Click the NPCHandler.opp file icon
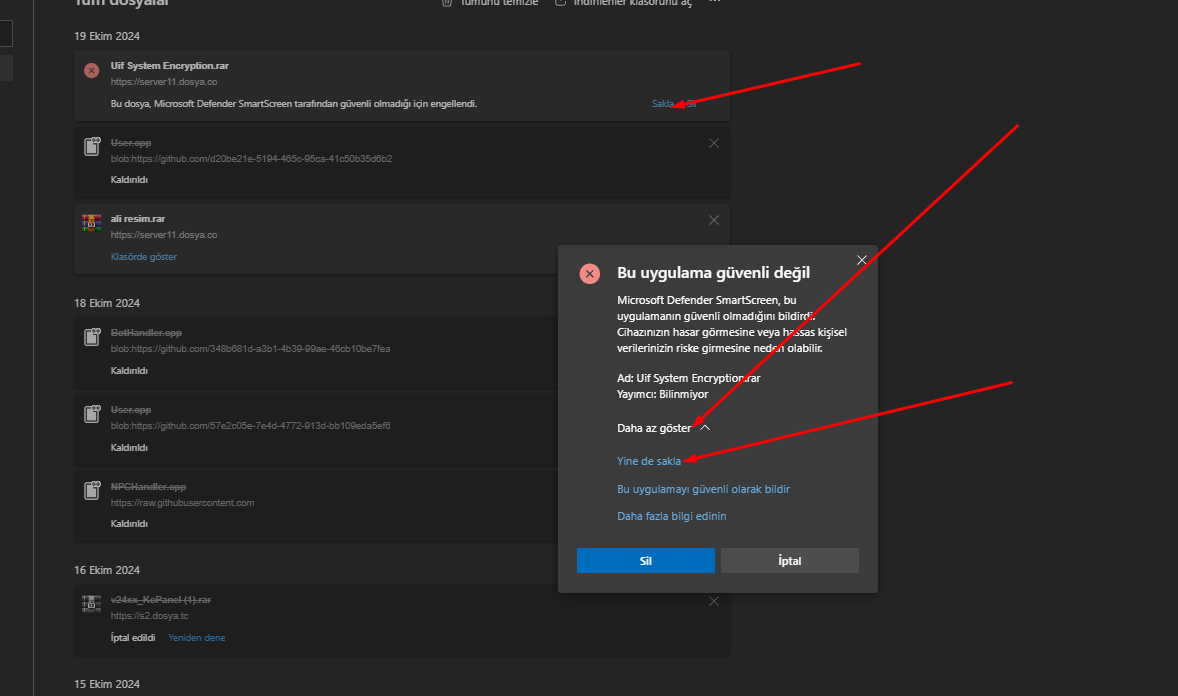 click(92, 490)
